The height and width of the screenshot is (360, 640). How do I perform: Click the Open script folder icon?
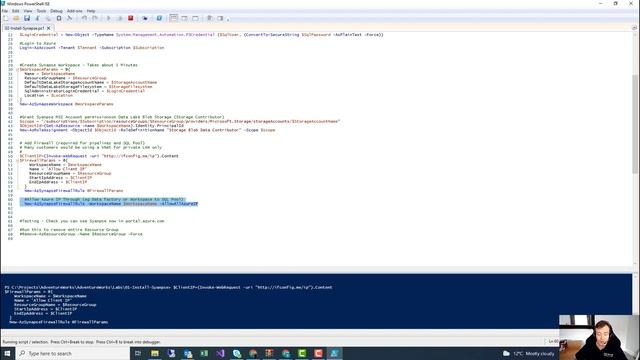16,18
